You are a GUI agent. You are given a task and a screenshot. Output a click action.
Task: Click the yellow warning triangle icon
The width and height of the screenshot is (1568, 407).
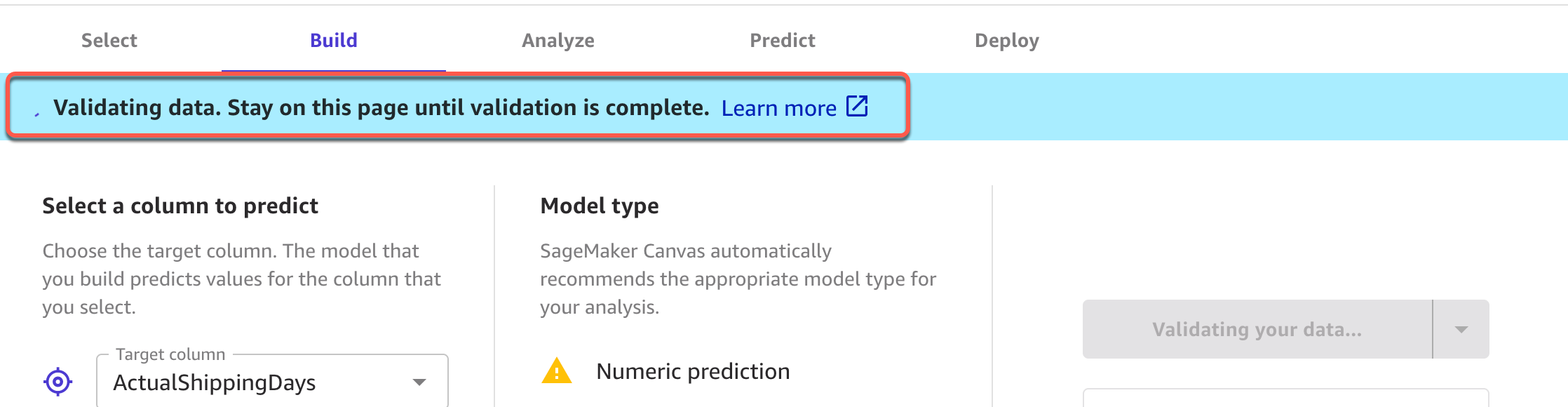(x=557, y=371)
